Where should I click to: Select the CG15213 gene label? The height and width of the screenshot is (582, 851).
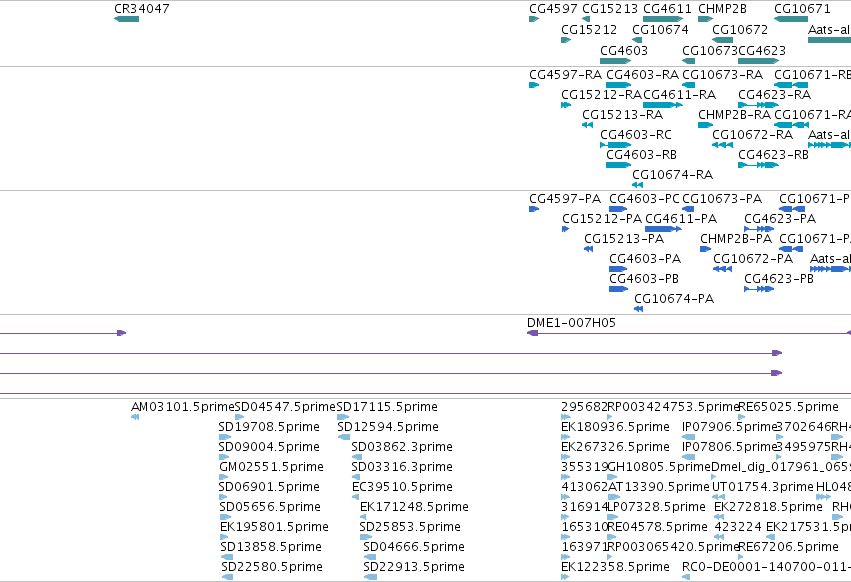609,9
